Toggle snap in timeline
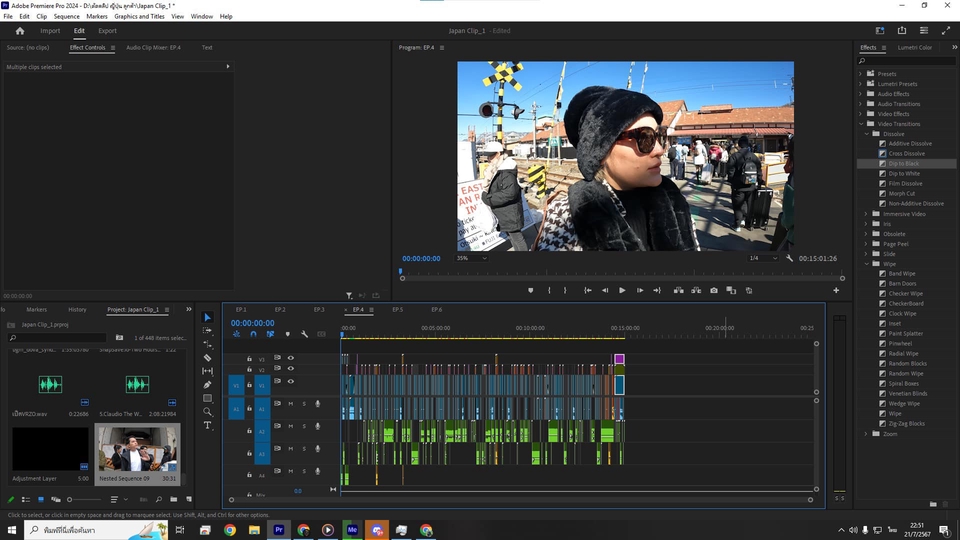Viewport: 960px width, 540px height. tap(253, 334)
